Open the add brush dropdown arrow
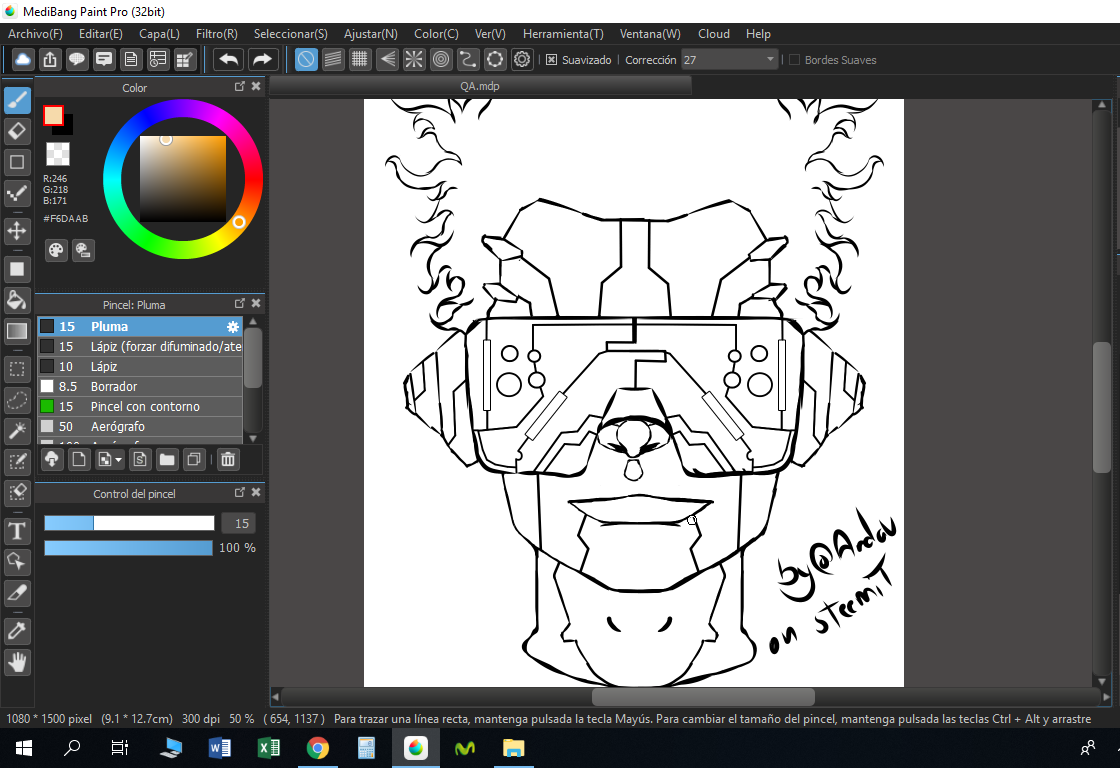 coord(119,459)
